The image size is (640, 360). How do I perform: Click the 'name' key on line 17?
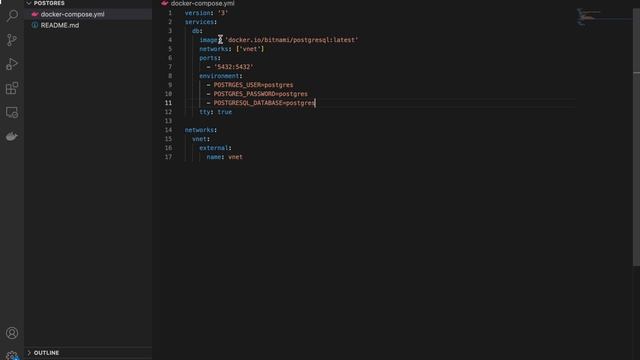coord(213,157)
